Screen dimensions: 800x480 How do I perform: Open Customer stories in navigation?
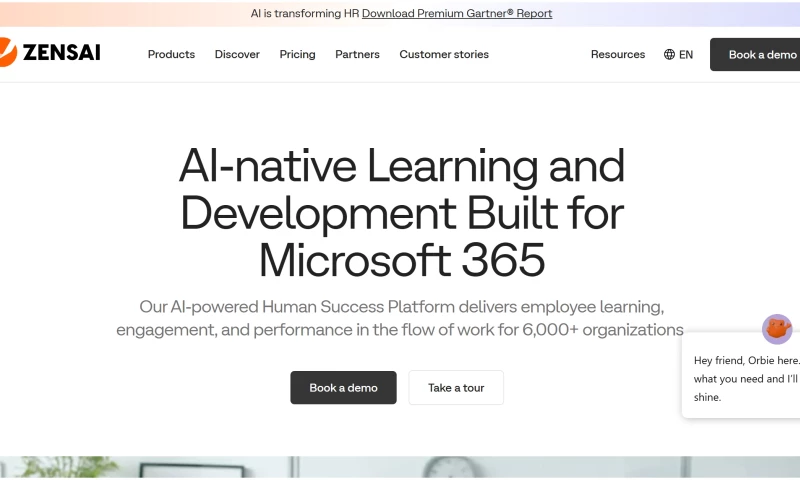[444, 55]
